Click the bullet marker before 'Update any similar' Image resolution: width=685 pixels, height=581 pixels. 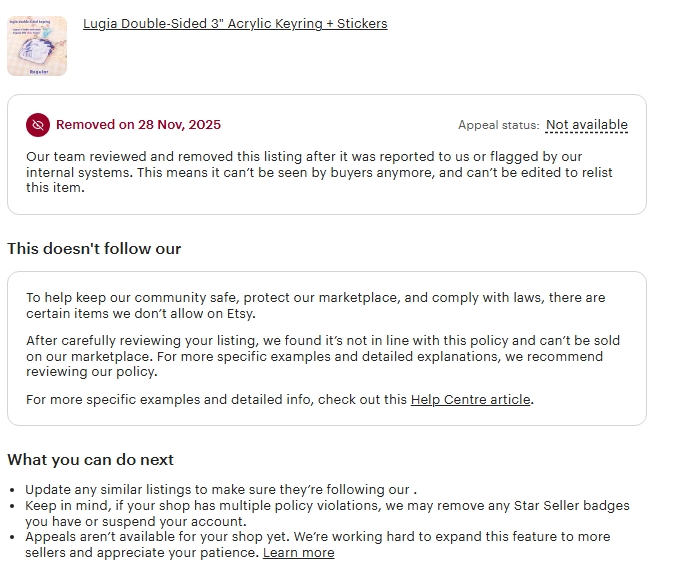[12, 490]
